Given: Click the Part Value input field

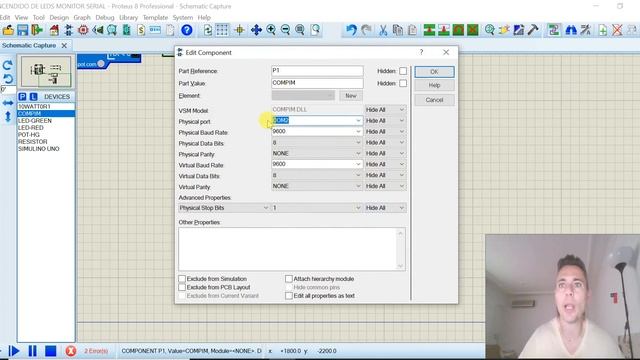Looking at the screenshot, I should click(x=317, y=83).
